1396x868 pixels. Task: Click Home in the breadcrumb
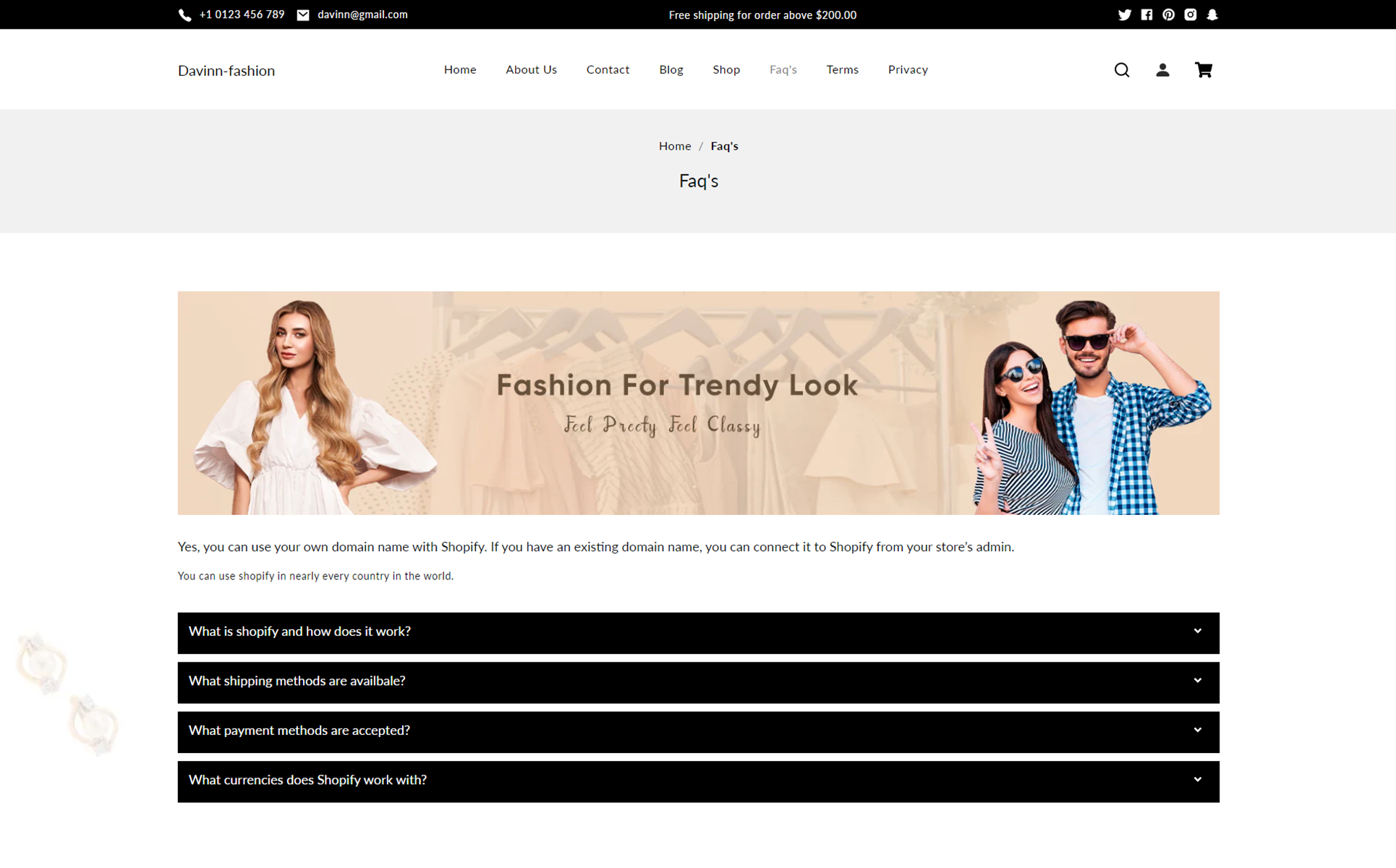(674, 146)
